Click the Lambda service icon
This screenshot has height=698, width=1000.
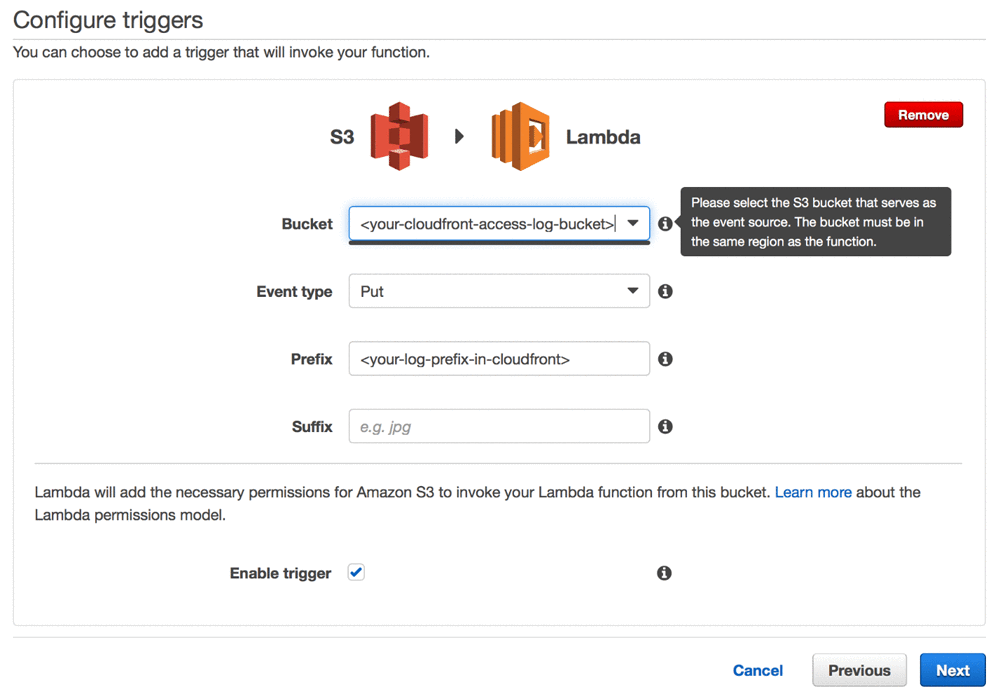click(x=520, y=136)
